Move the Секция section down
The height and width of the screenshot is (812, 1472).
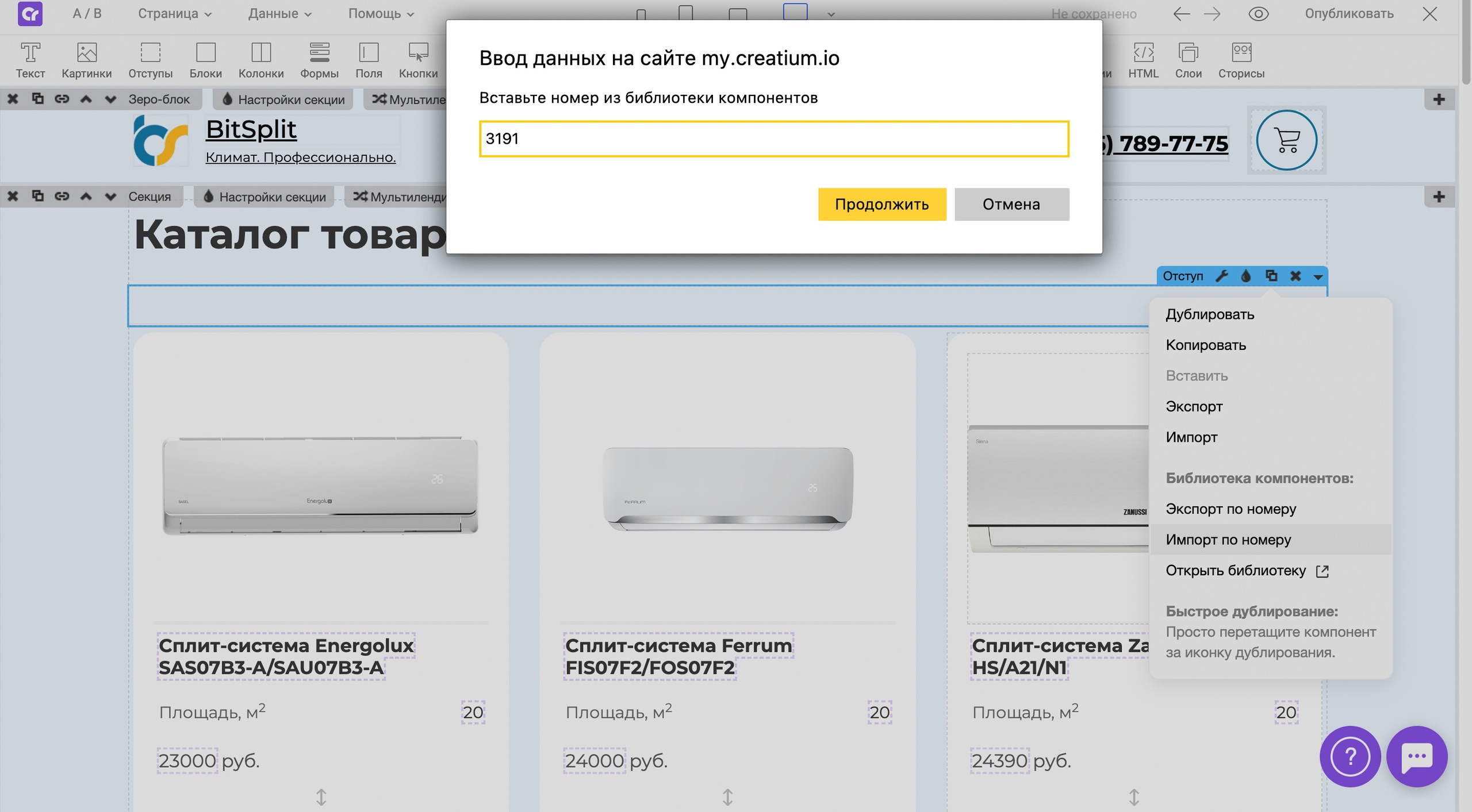pos(110,197)
